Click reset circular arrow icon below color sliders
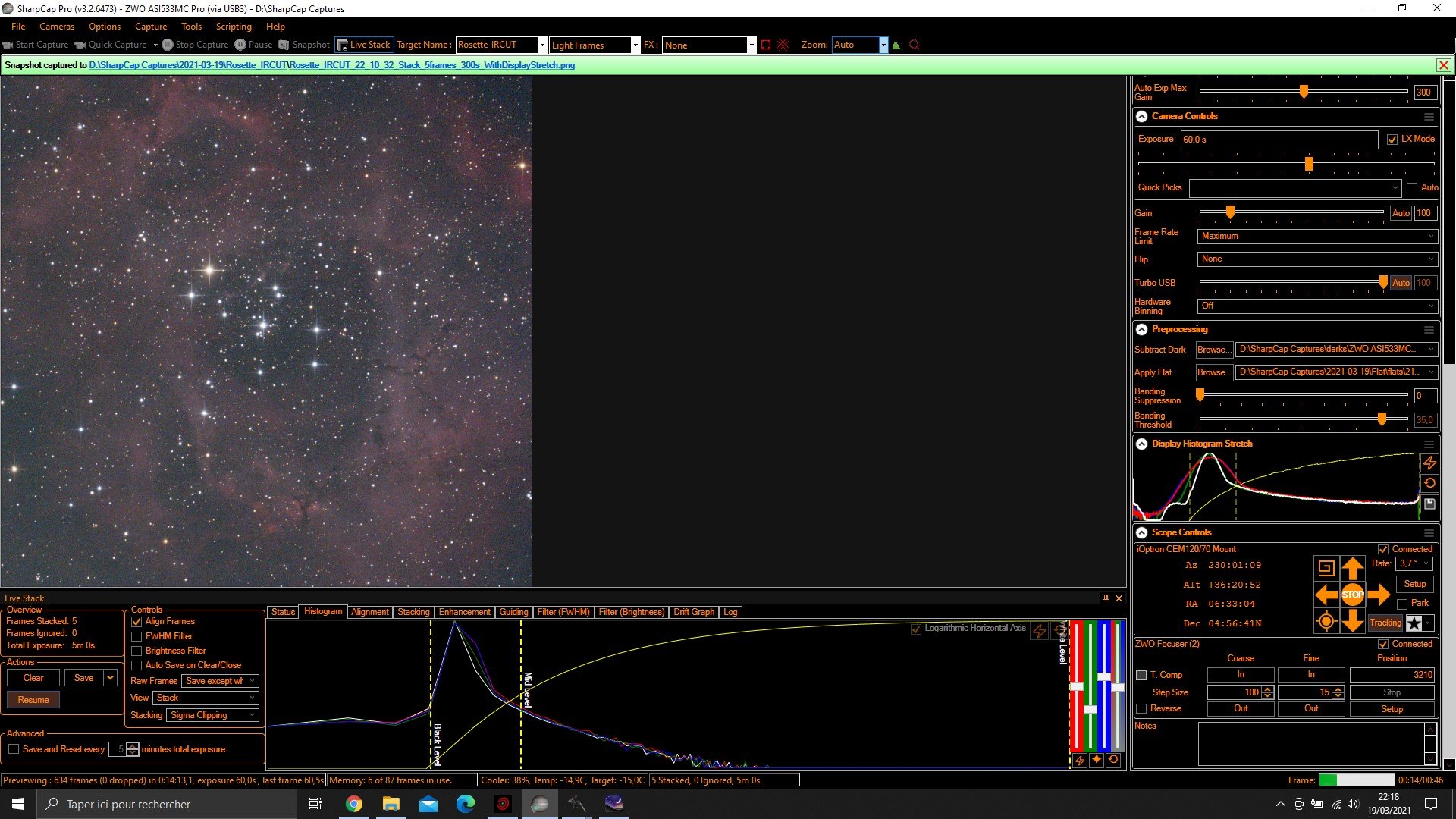Image resolution: width=1456 pixels, height=819 pixels. click(x=1113, y=760)
